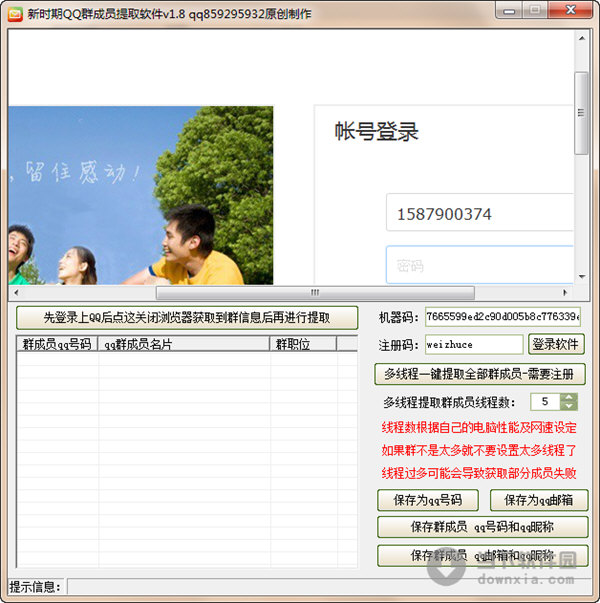Click the browser panel scroll-up arrow

pos(582,37)
